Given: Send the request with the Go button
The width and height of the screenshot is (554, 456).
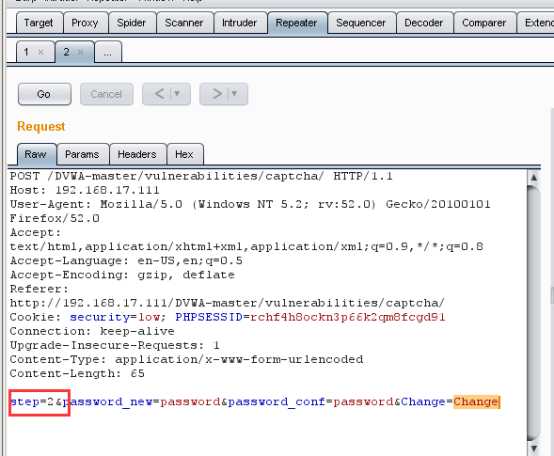Looking at the screenshot, I should [45, 94].
